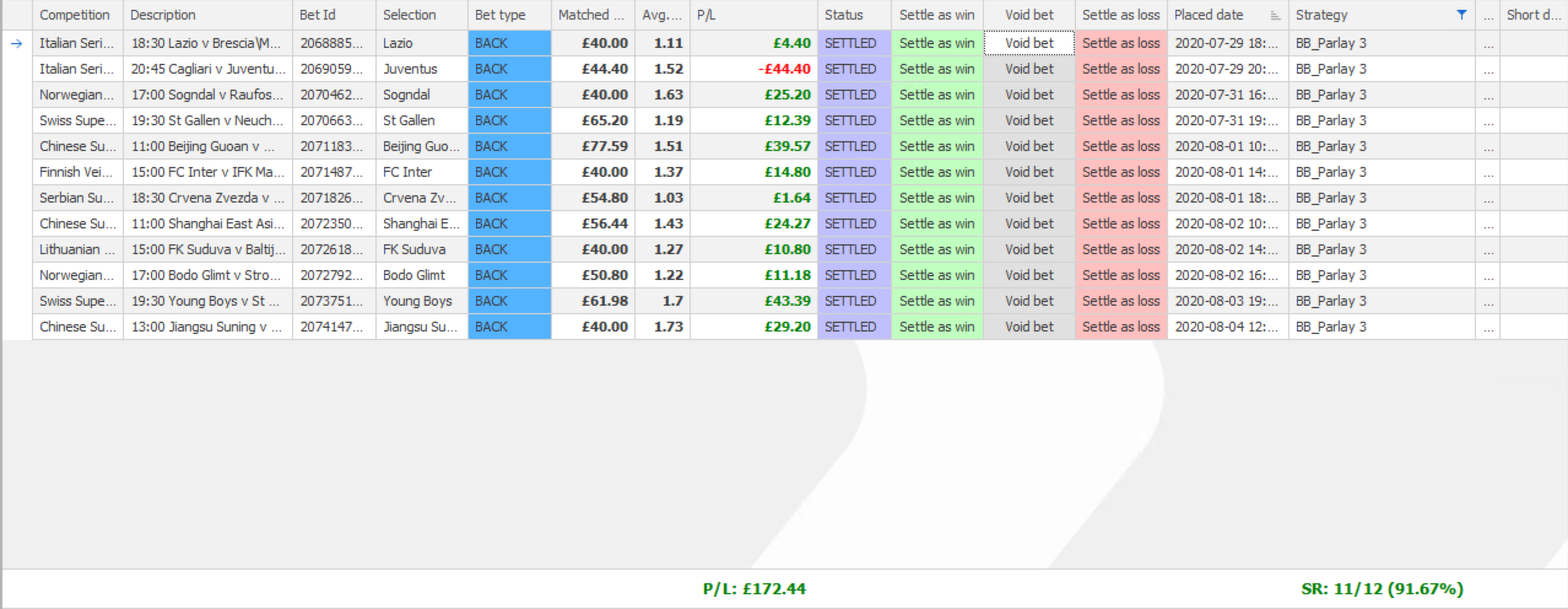
Task: Settle the Beijing Guoan bet as win
Action: pos(937,146)
